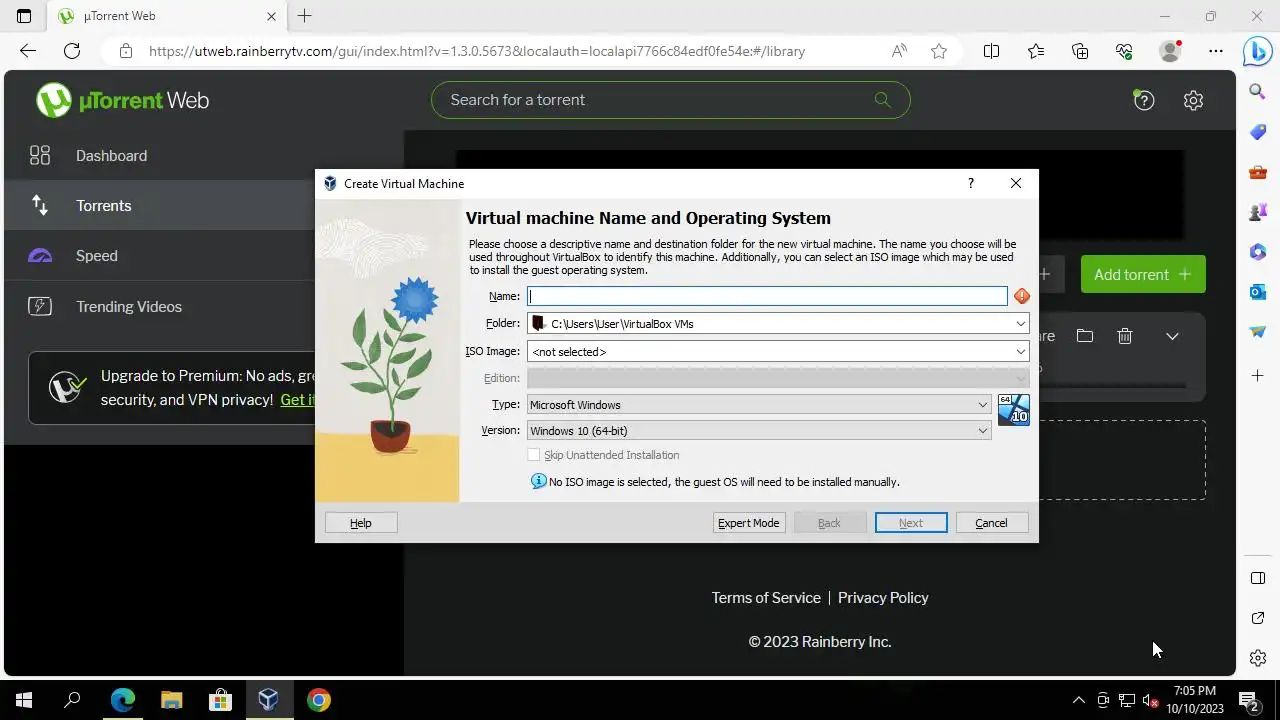Open Edge sidebar Search icon
This screenshot has height=720, width=1280.
pyautogui.click(x=1258, y=91)
